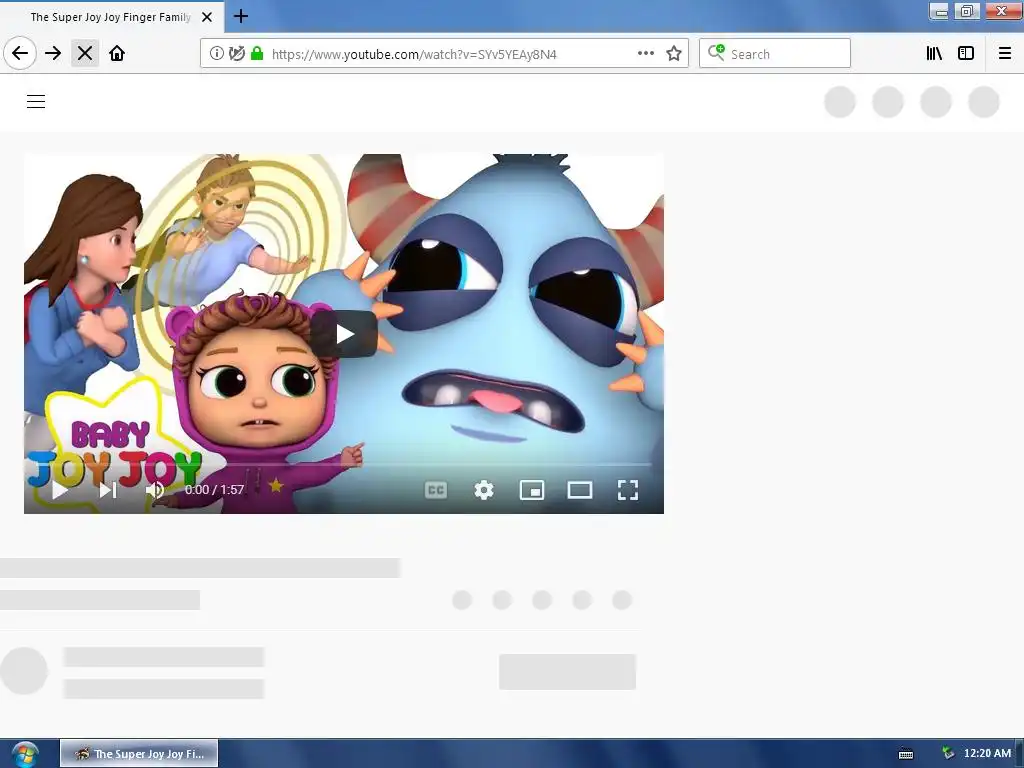Toggle the Firefox sidebar view

[966, 54]
